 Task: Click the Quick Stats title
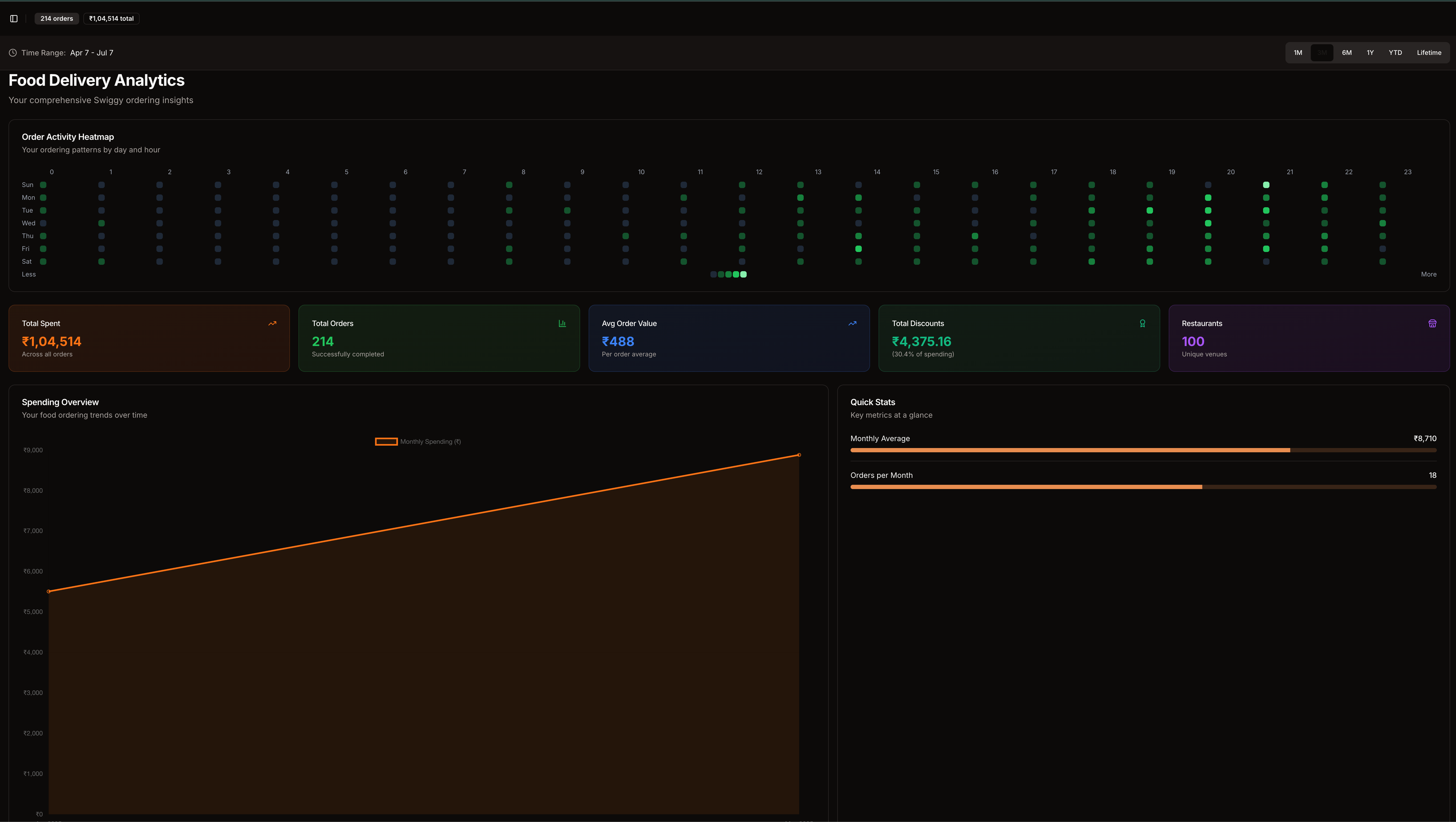[873, 402]
